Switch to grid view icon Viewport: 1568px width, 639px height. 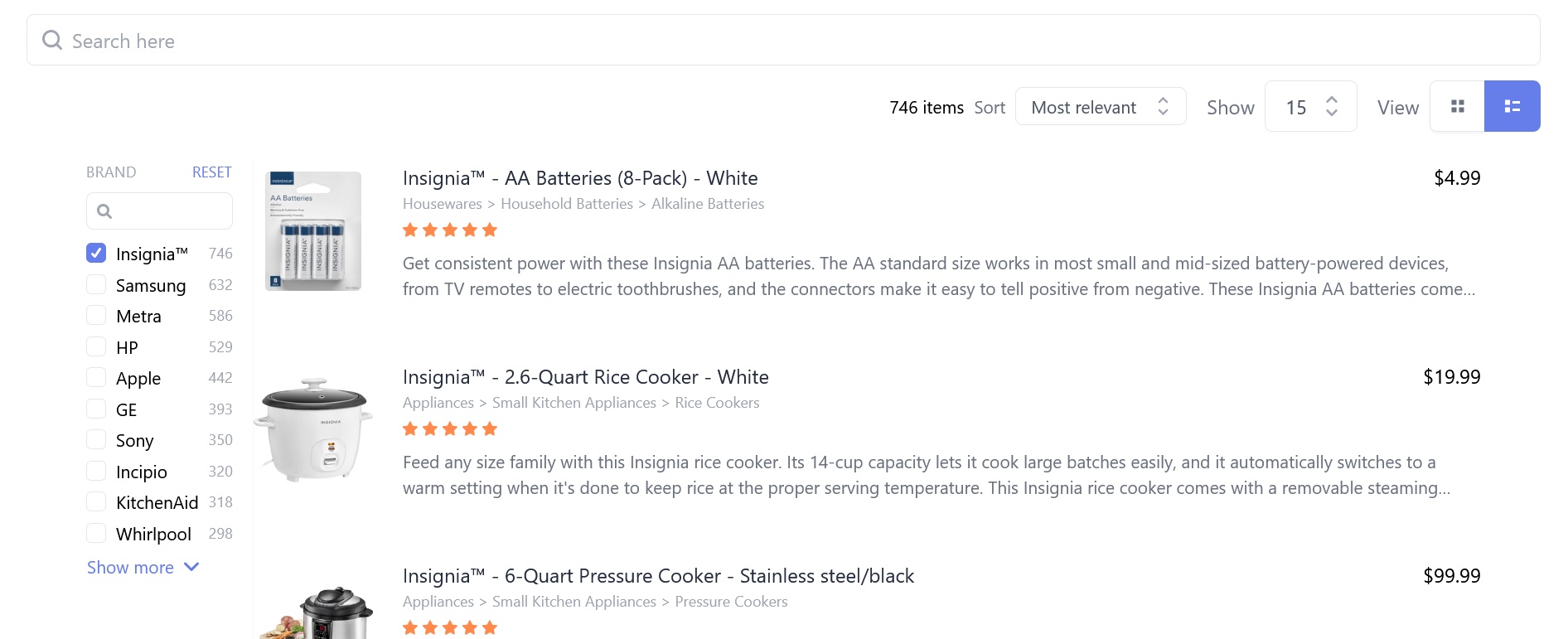click(x=1457, y=106)
